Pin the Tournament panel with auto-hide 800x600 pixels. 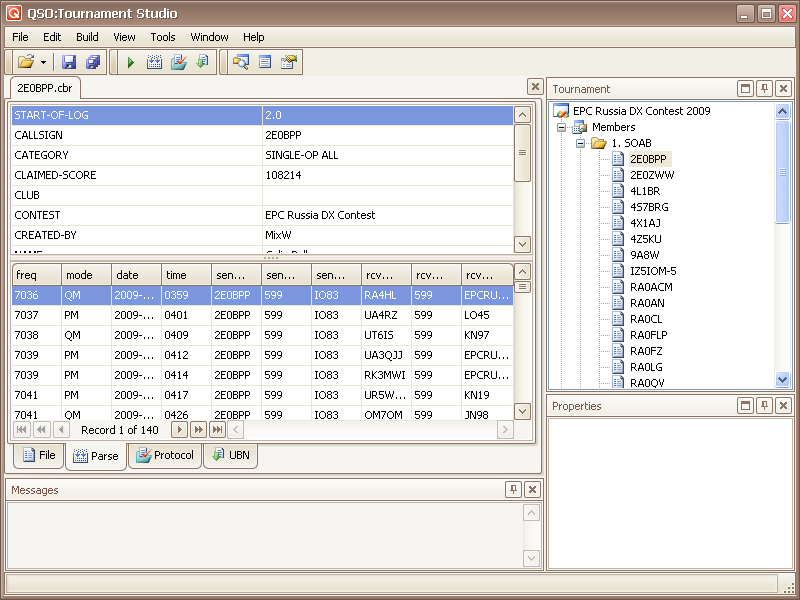764,89
